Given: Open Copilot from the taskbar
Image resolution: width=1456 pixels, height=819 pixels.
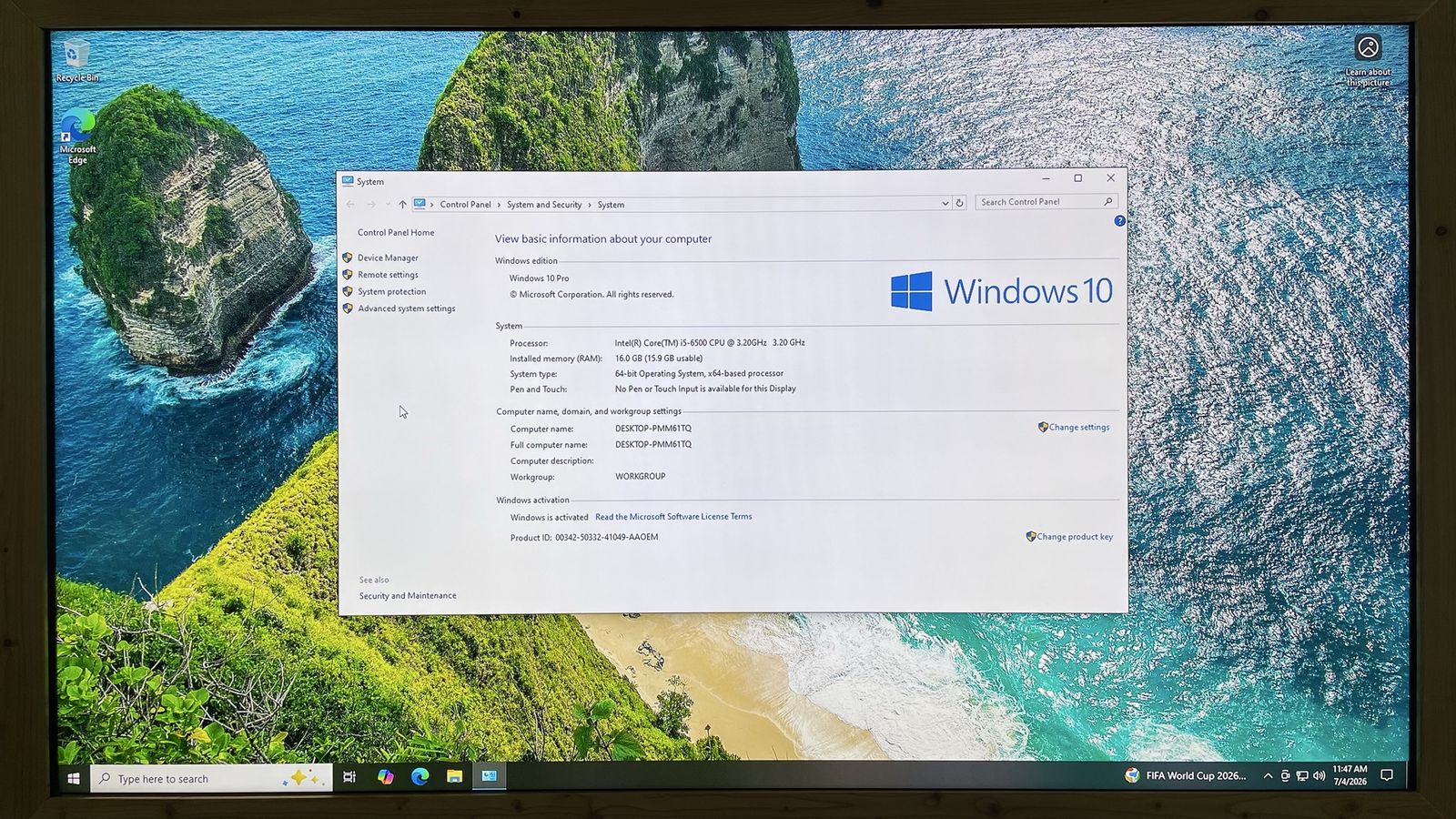Looking at the screenshot, I should pos(385,777).
